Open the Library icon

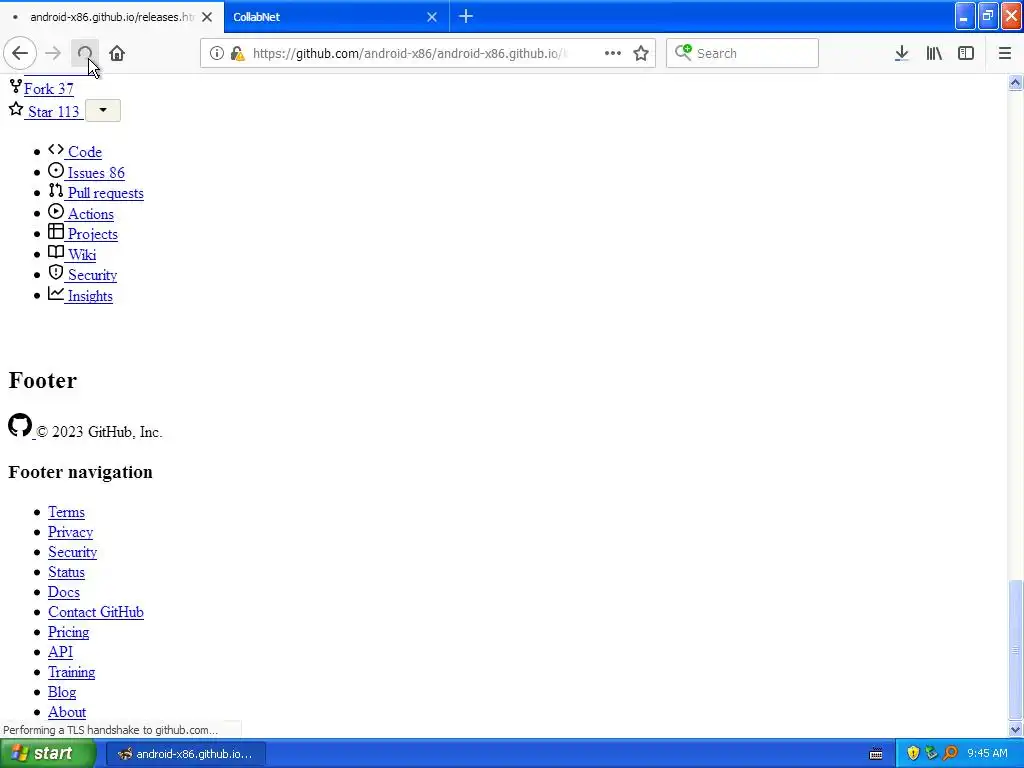(934, 53)
